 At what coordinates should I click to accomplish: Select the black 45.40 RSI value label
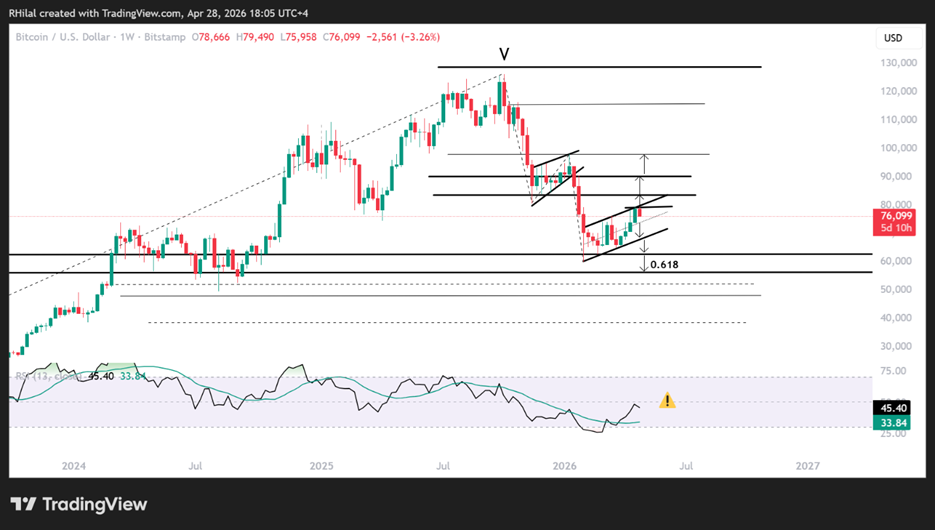pyautogui.click(x=894, y=408)
